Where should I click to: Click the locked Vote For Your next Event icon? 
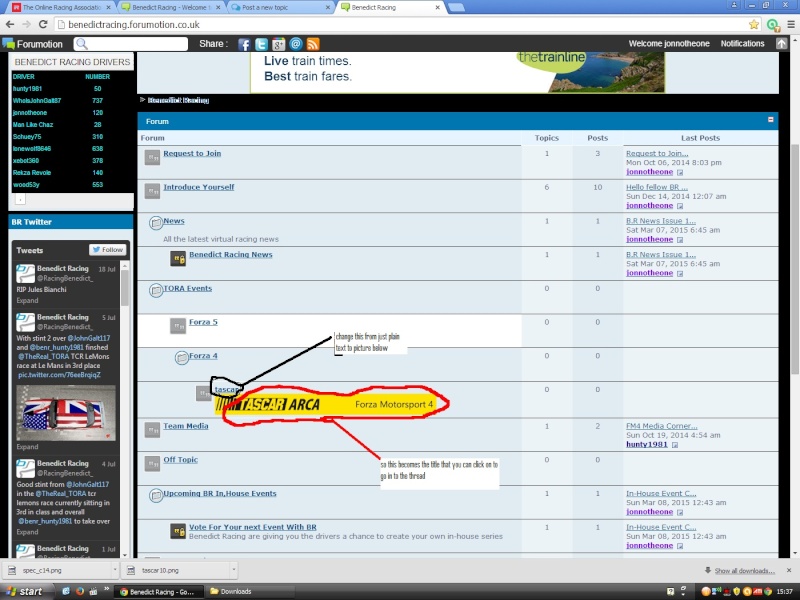tap(178, 532)
